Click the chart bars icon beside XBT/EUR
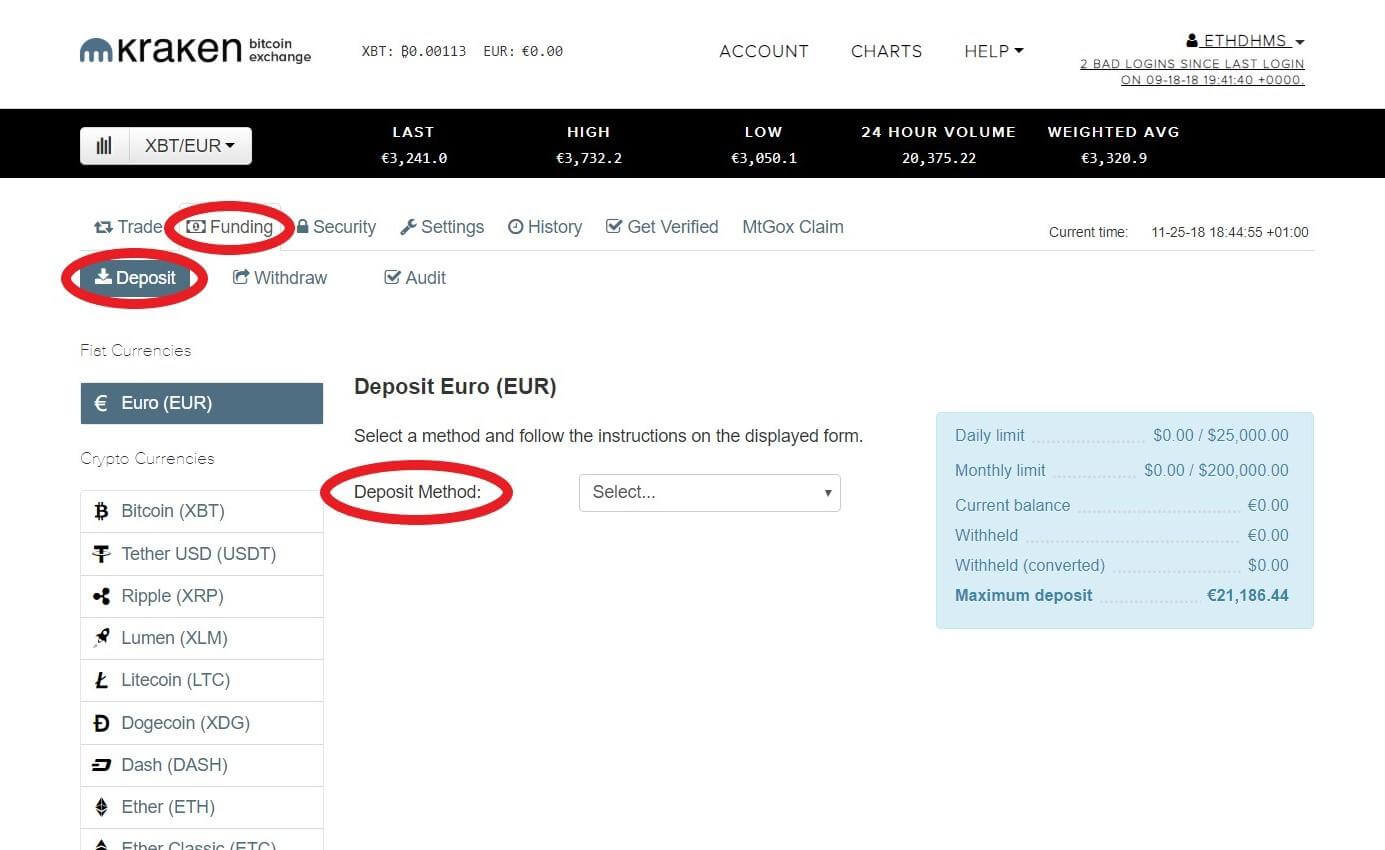Image resolution: width=1385 pixels, height=850 pixels. (105, 146)
